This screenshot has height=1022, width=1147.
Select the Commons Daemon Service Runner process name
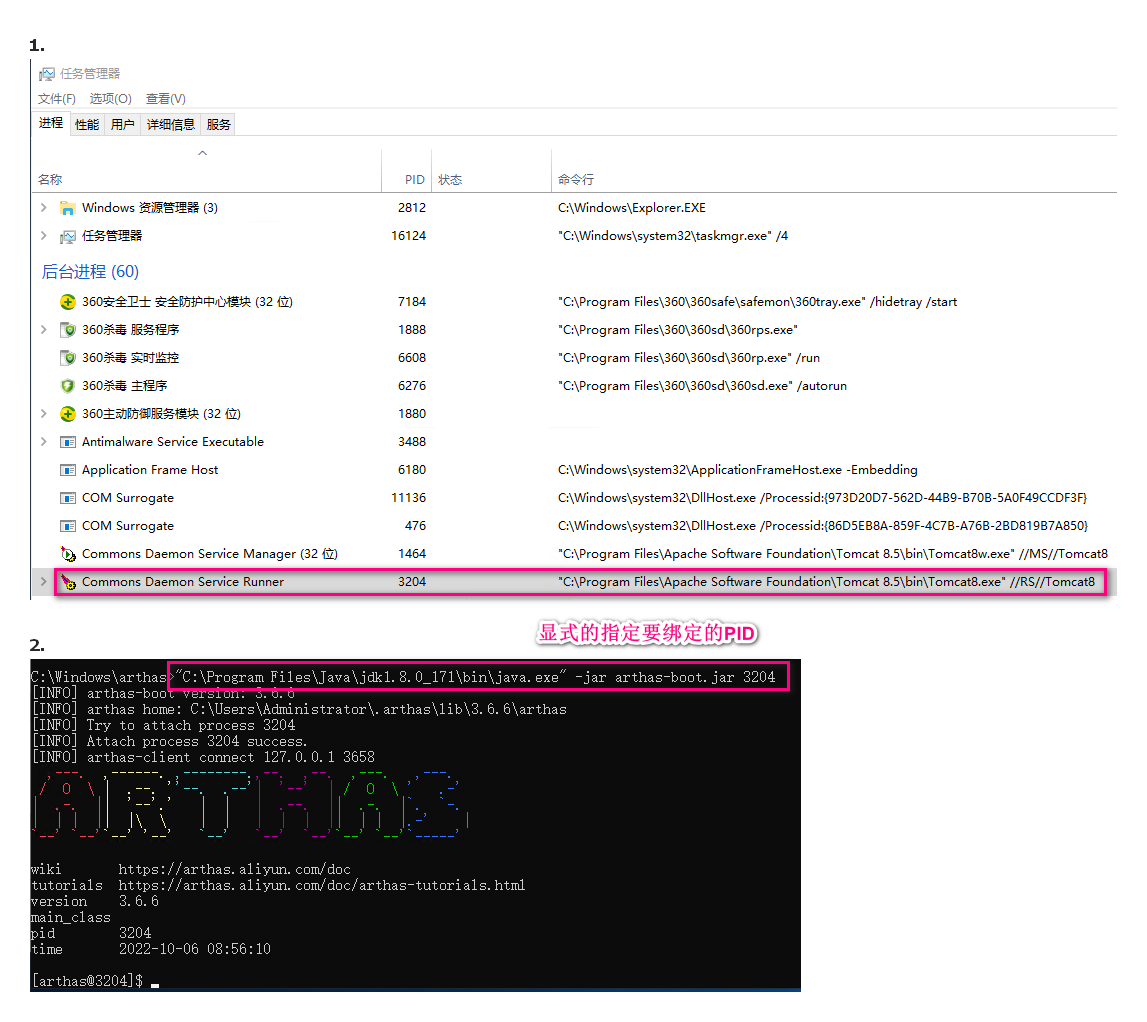click(183, 582)
